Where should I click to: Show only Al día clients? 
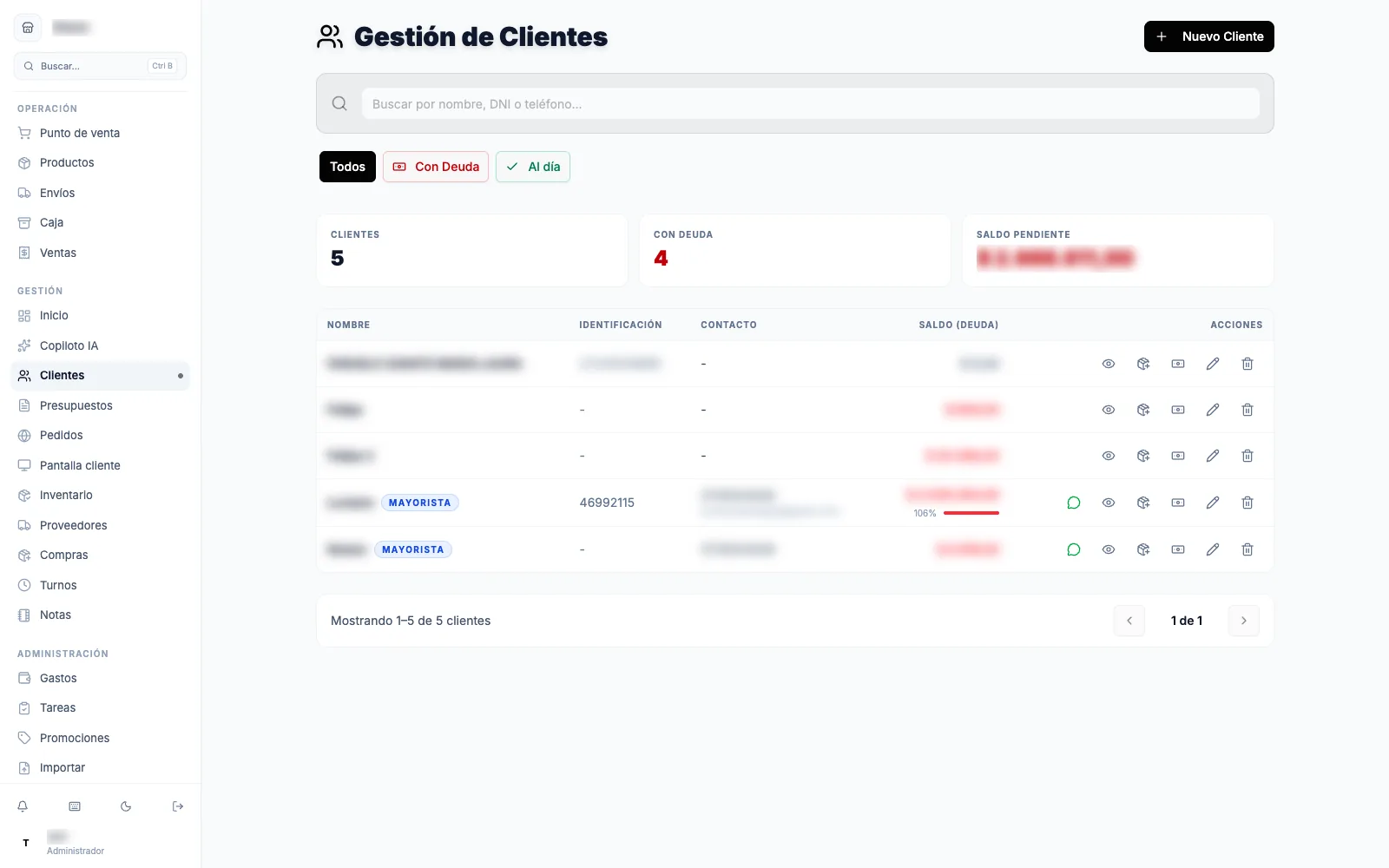533,167
